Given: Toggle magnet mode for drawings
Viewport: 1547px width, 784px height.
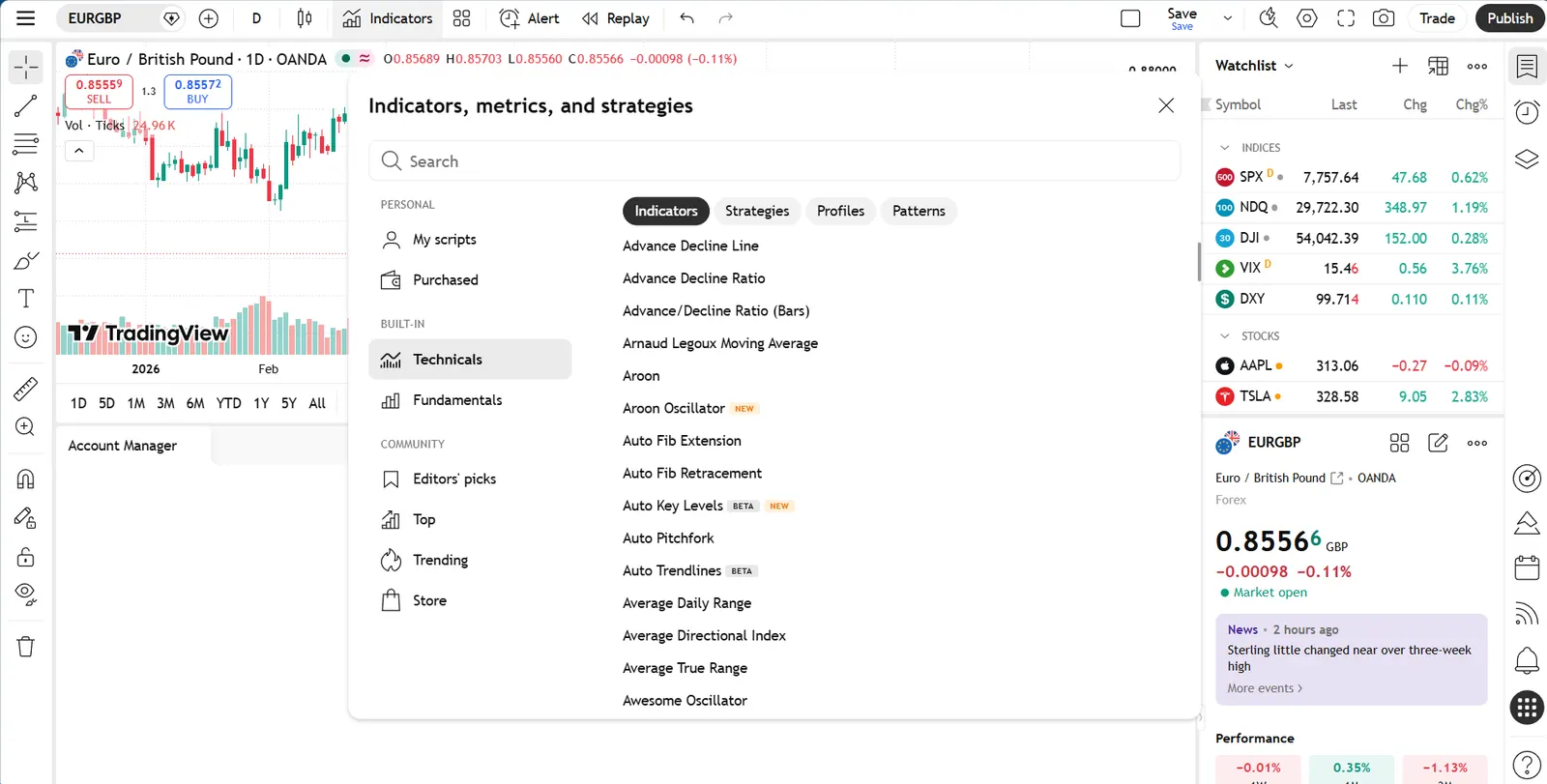Looking at the screenshot, I should click(x=26, y=479).
